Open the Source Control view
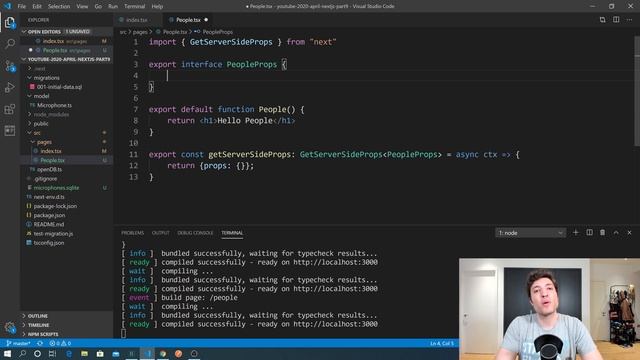Image resolution: width=640 pixels, height=360 pixels. [10, 66]
